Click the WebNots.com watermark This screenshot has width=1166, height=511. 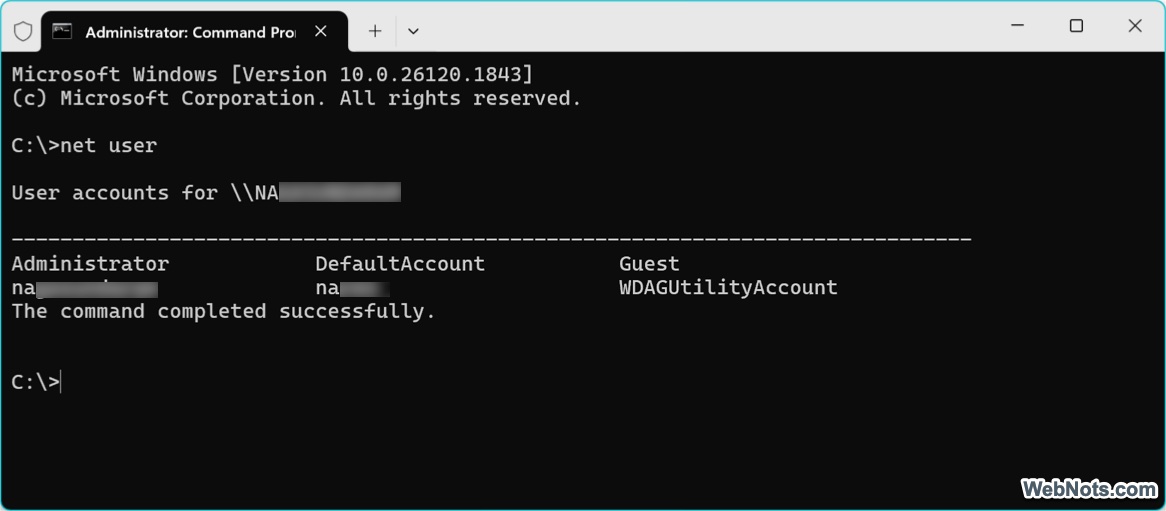(x=1088, y=489)
